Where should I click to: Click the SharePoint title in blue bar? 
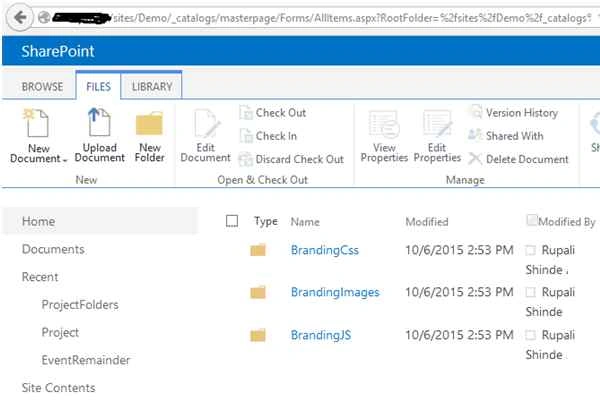pyautogui.click(x=58, y=51)
